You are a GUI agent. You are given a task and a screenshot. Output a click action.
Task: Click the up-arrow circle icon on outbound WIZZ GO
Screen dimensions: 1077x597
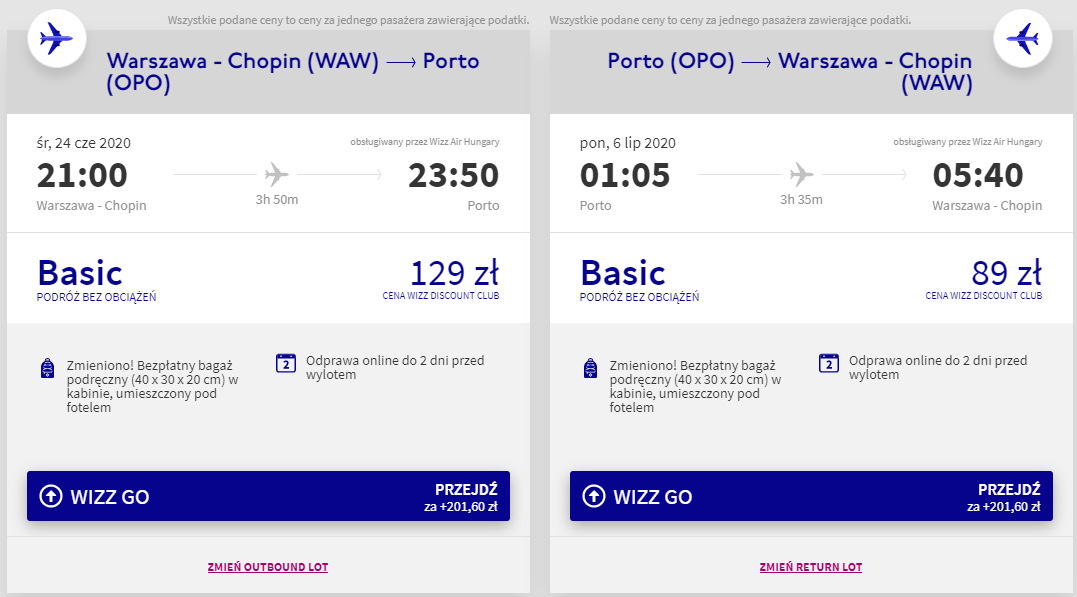50,496
